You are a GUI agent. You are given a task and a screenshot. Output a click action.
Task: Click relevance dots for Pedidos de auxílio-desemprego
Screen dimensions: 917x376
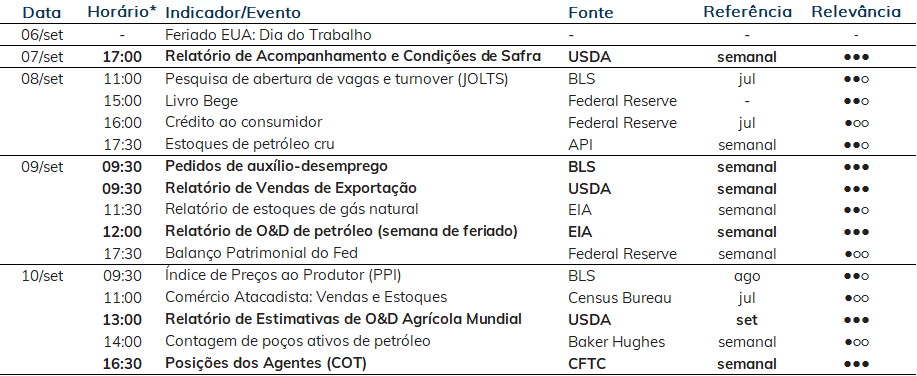pyautogui.click(x=856, y=167)
